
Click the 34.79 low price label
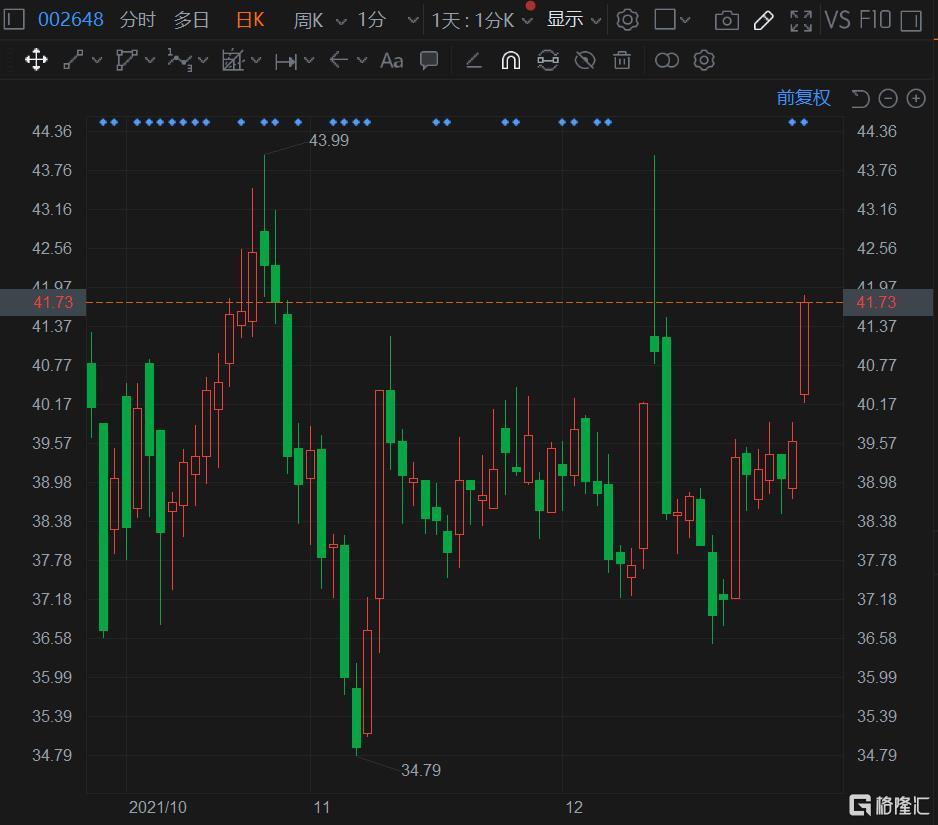click(421, 770)
